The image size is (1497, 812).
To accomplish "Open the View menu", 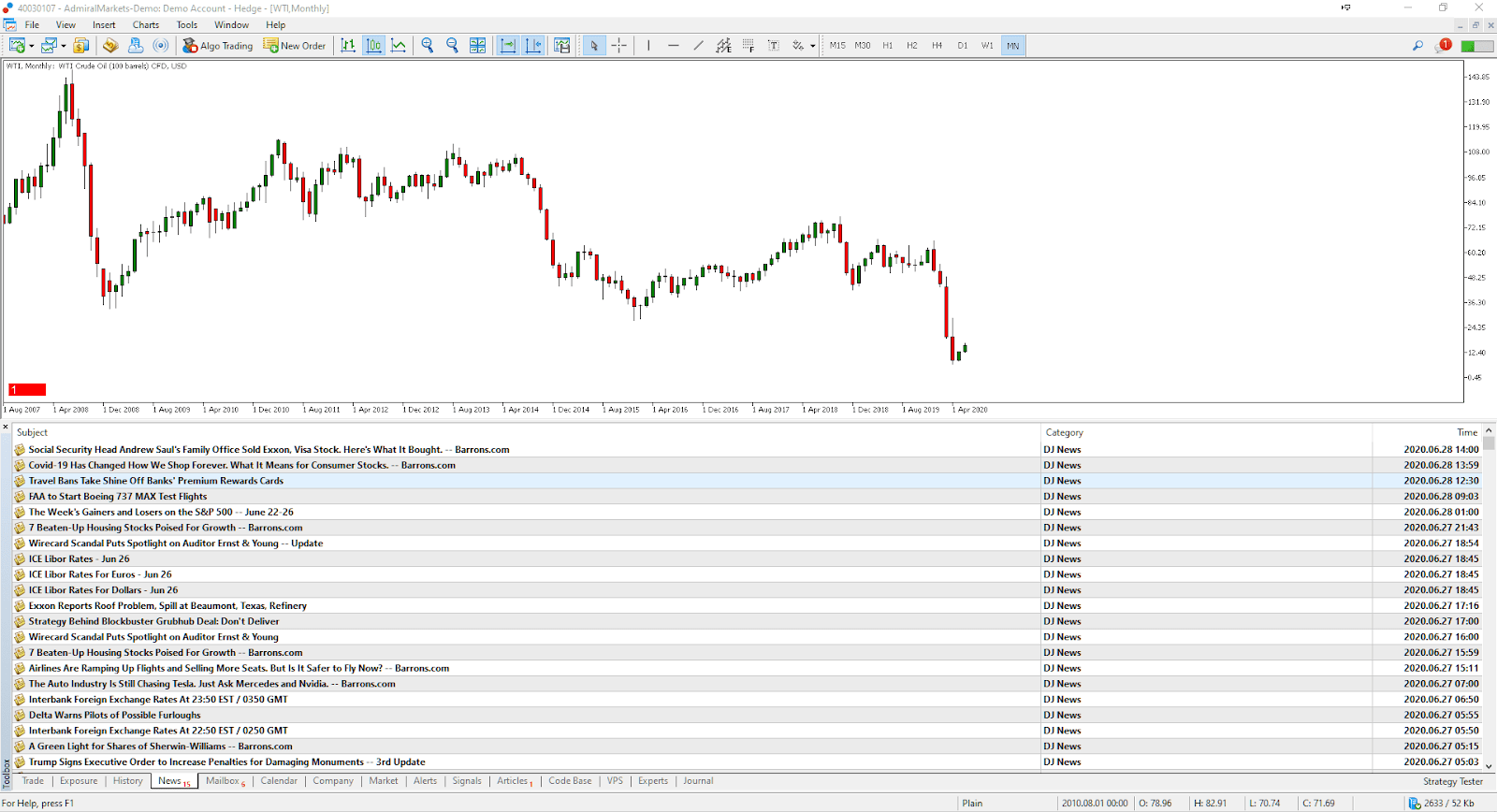I will click(x=65, y=25).
